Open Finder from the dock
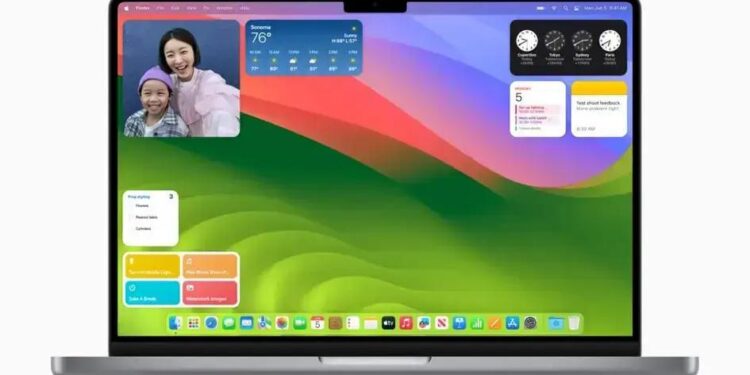750x375 pixels. [x=175, y=323]
